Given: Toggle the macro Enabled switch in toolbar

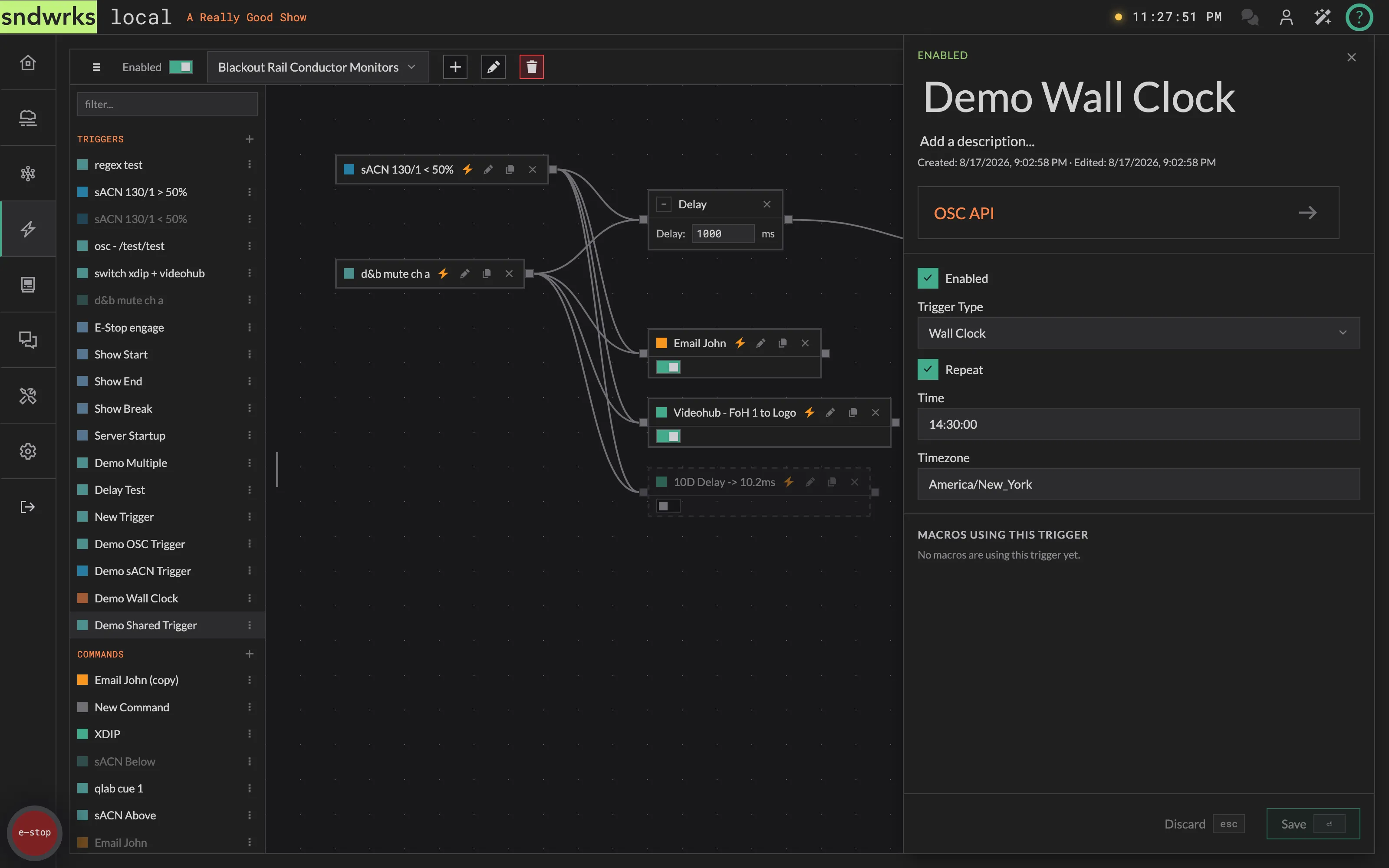Looking at the screenshot, I should [x=181, y=67].
